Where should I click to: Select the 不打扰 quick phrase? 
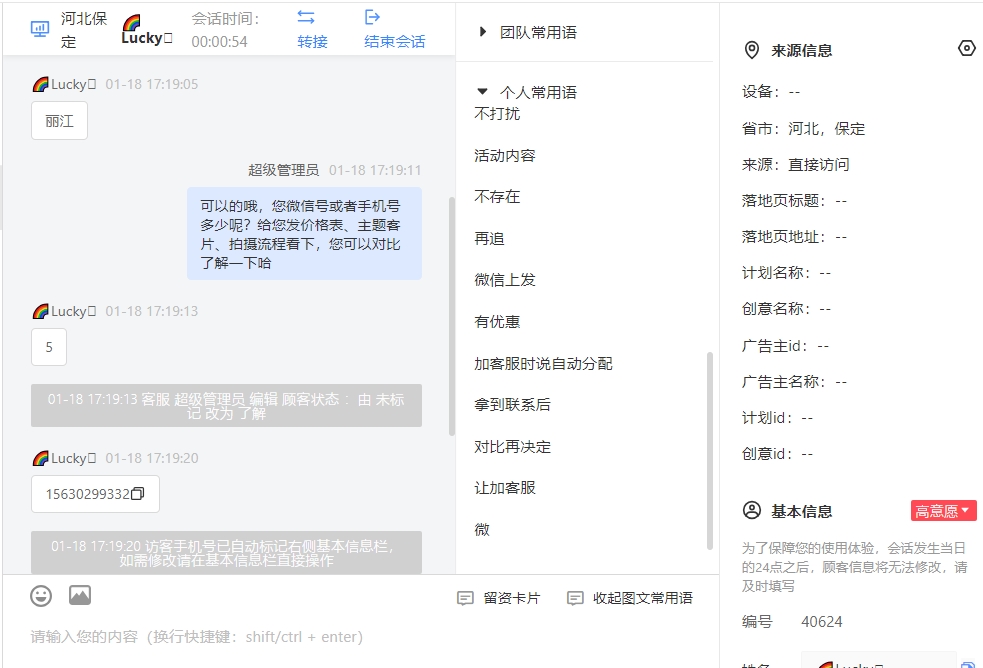(497, 113)
